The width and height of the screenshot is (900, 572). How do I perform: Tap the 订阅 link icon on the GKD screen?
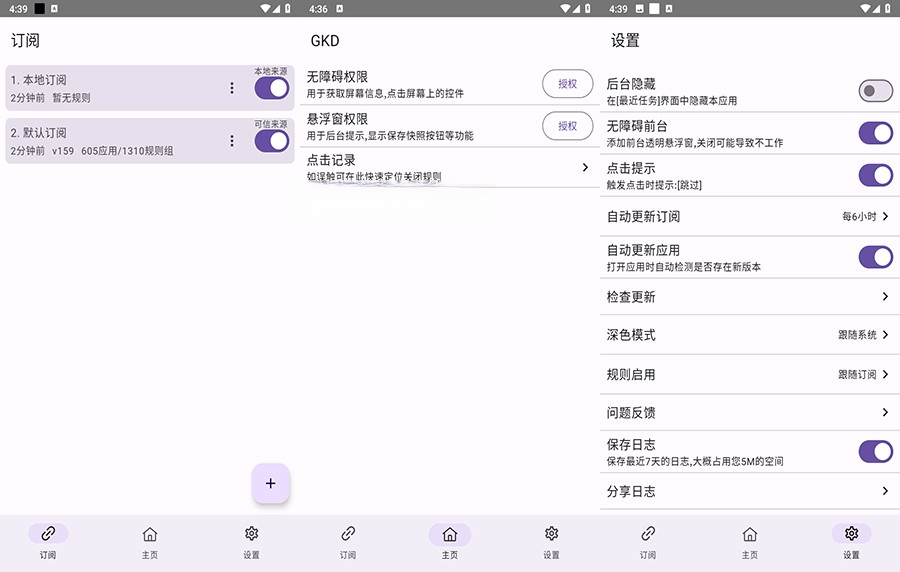[348, 534]
